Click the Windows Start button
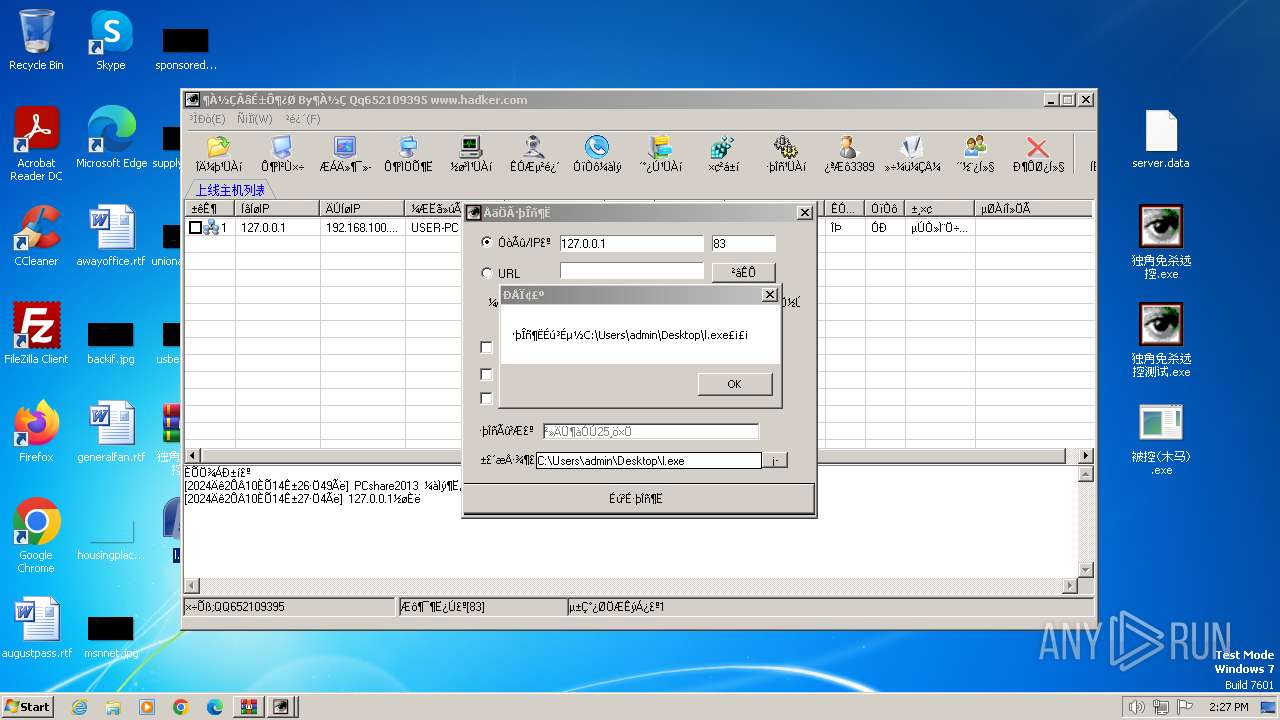 [28, 706]
